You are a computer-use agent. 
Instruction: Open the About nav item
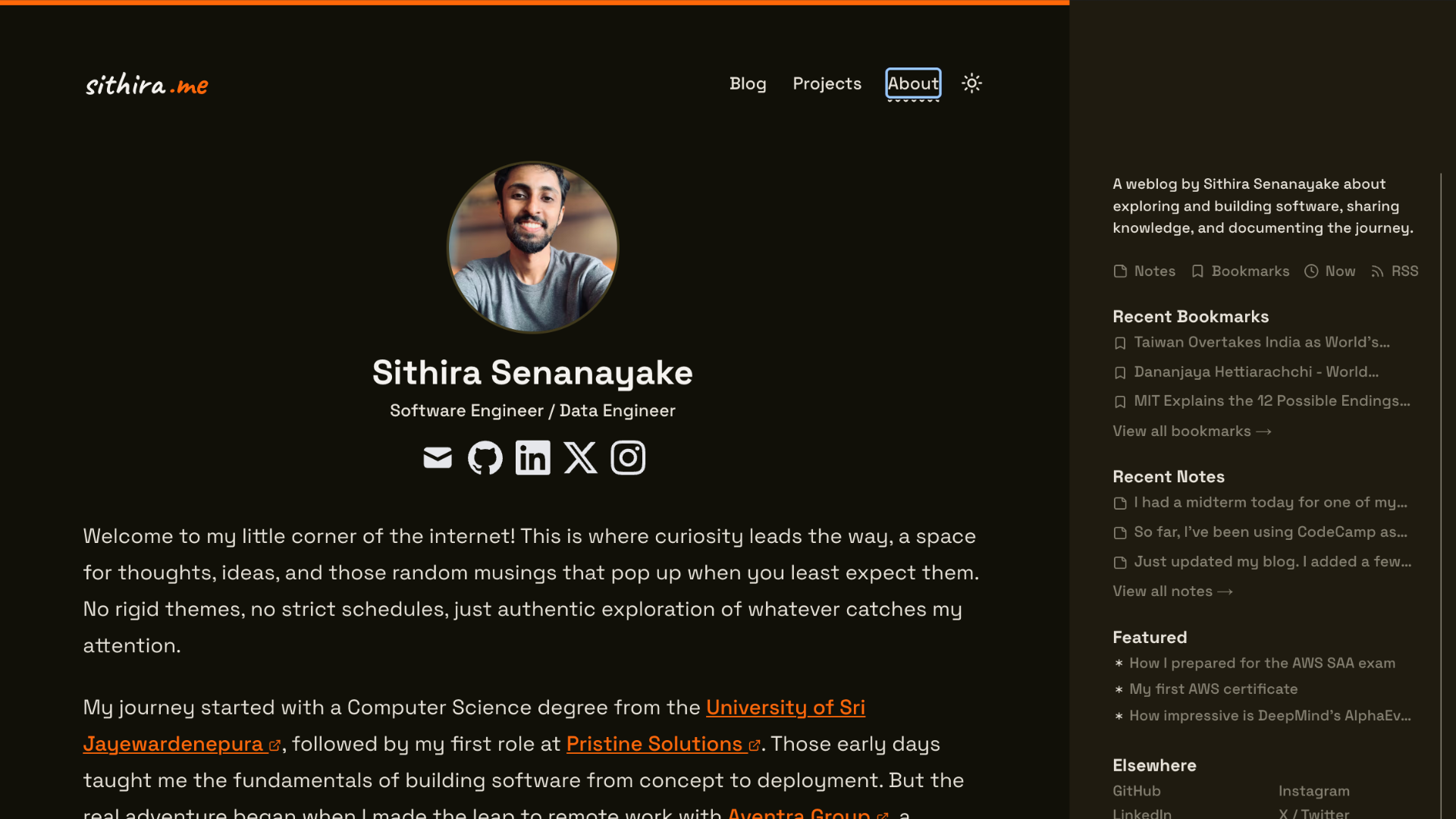pos(914,83)
